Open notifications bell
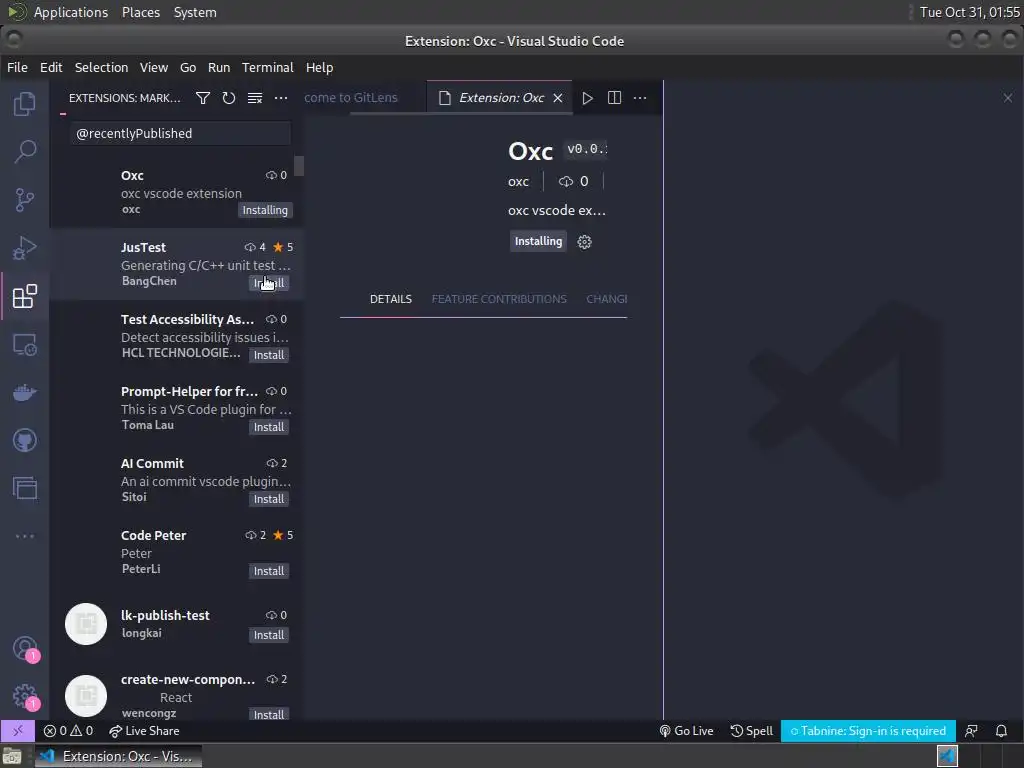 (1001, 731)
